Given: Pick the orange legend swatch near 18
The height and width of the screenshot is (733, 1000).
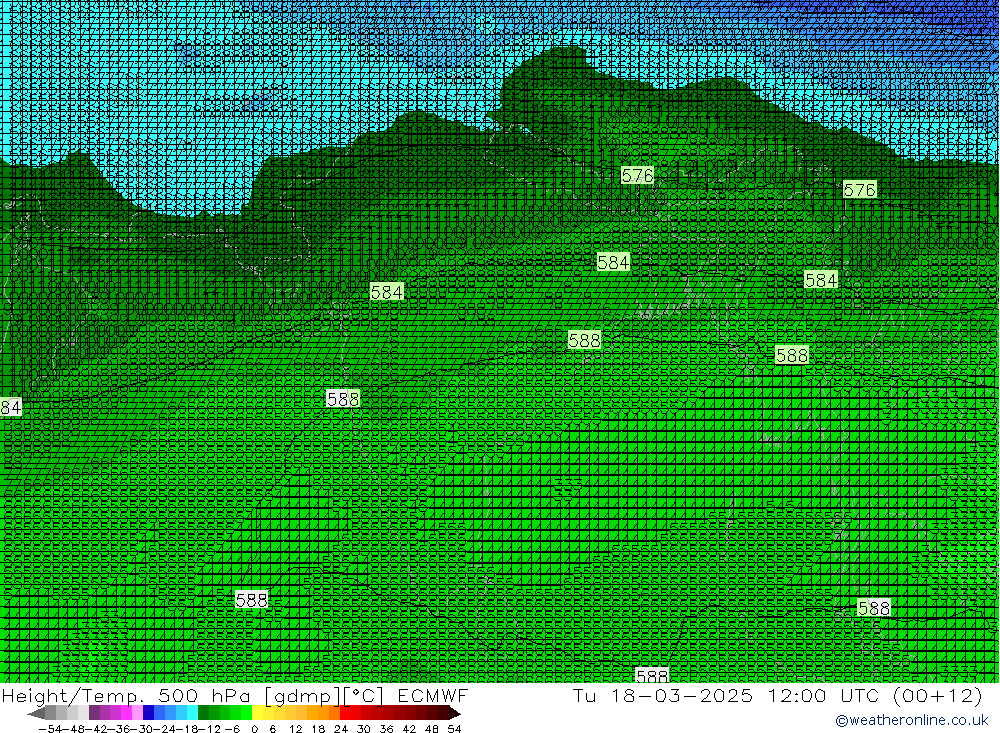Looking at the screenshot, I should pyautogui.click(x=323, y=713).
